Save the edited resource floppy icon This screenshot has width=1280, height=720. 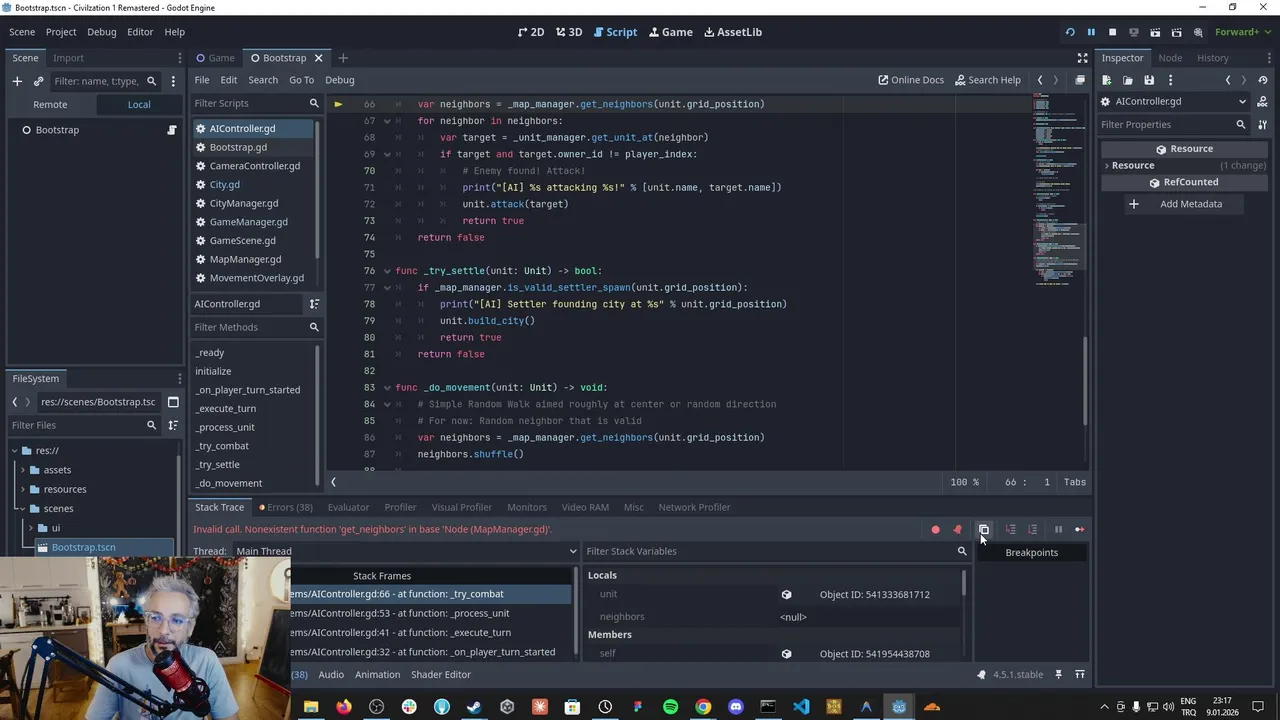pos(1149,80)
